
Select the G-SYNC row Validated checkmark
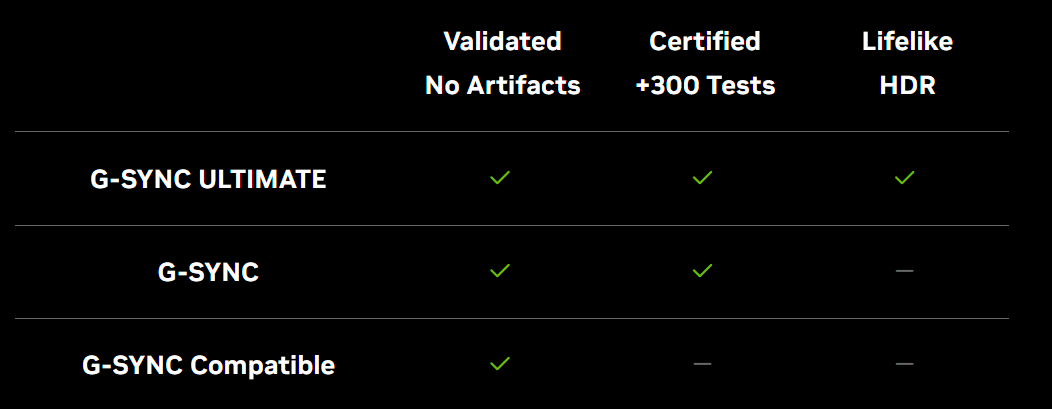[500, 271]
